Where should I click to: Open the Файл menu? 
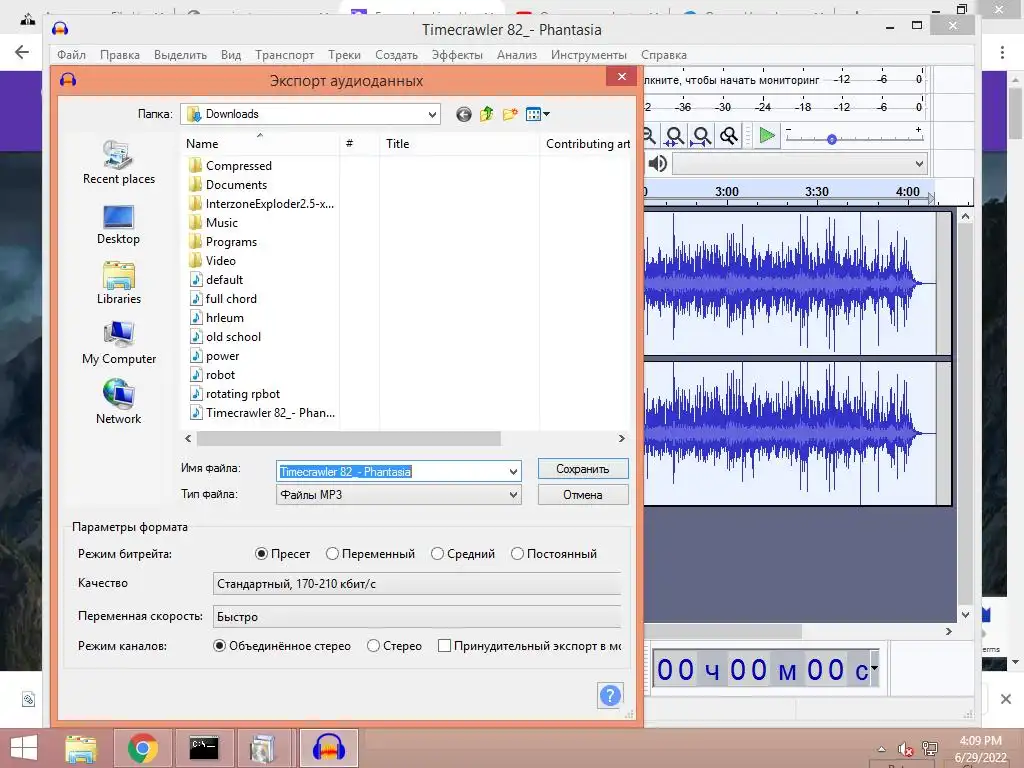(x=71, y=55)
